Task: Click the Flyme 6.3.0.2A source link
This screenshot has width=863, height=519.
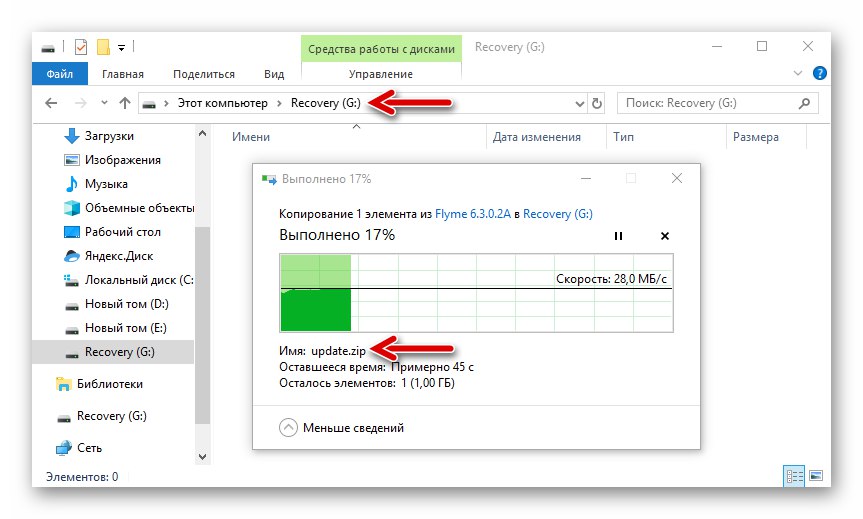Action: 473,214
